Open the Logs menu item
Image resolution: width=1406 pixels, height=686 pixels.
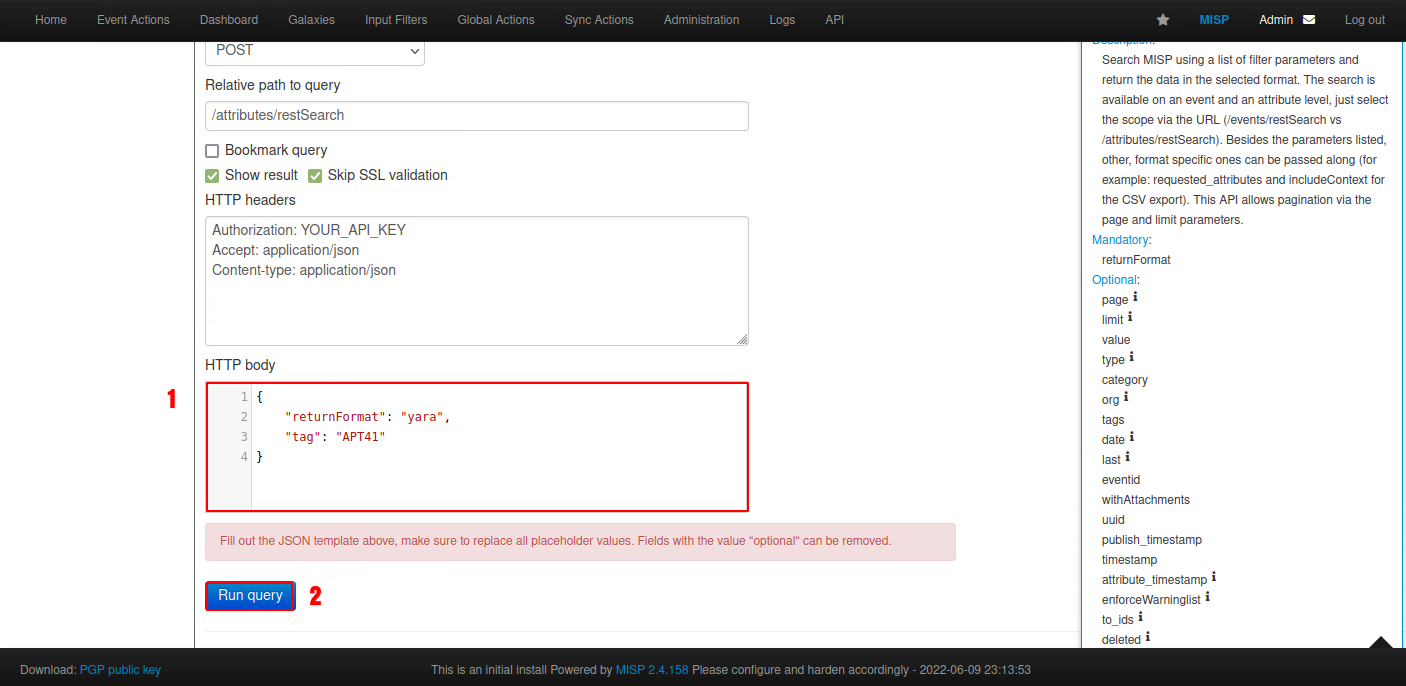coord(782,20)
